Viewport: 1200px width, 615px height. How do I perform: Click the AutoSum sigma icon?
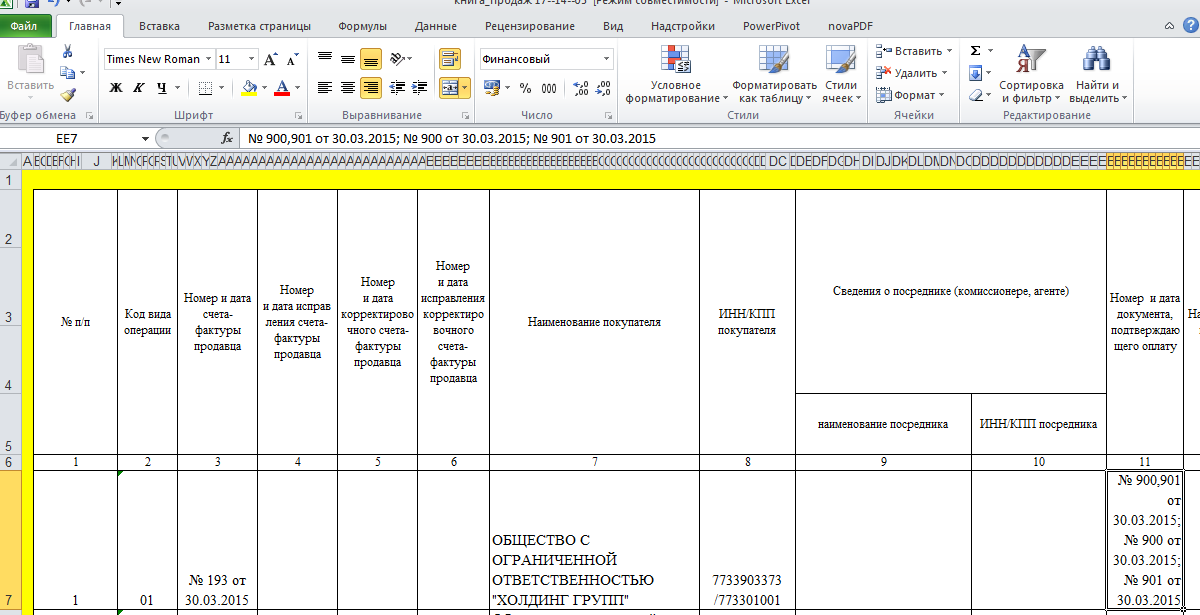tap(975, 50)
